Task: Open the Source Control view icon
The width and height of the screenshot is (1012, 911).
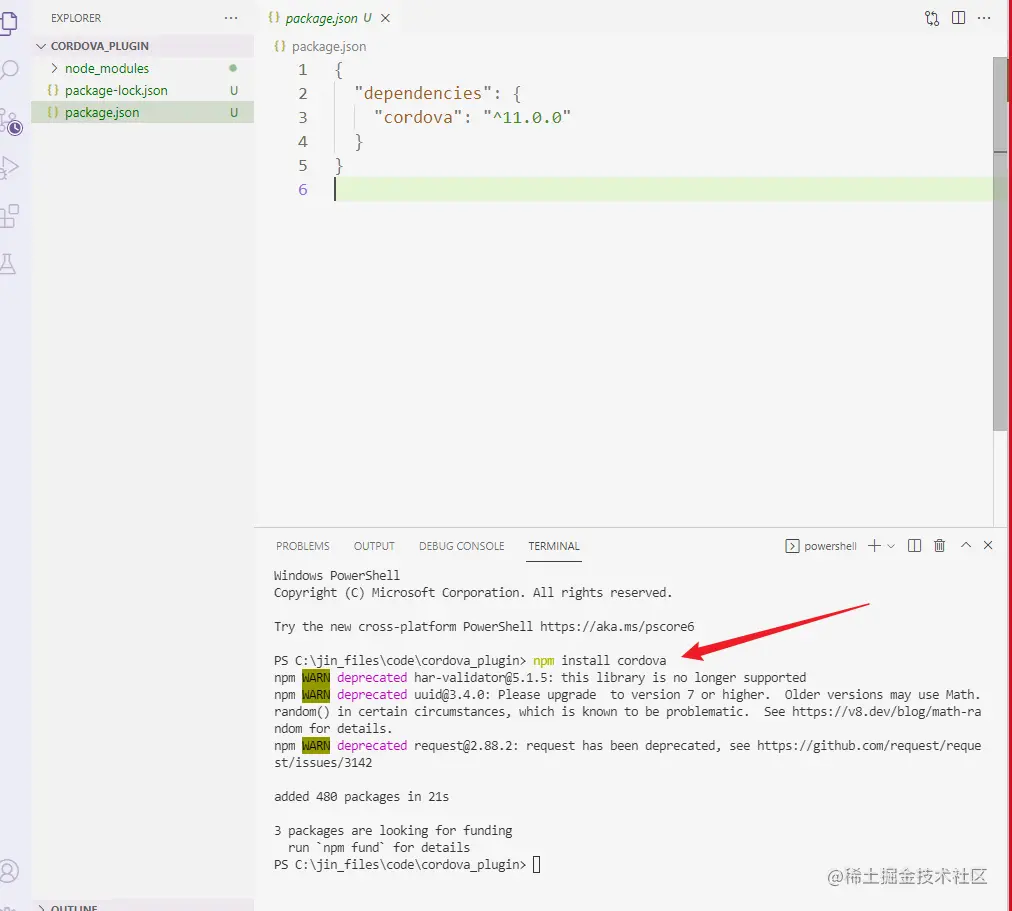Action: coord(10,122)
